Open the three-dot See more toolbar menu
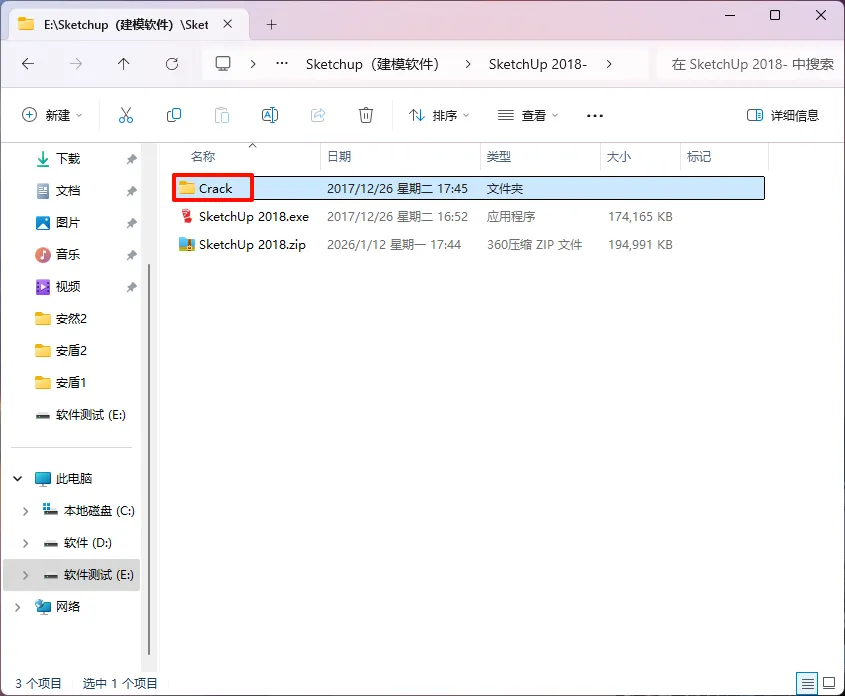Viewport: 845px width, 696px height. [x=594, y=115]
